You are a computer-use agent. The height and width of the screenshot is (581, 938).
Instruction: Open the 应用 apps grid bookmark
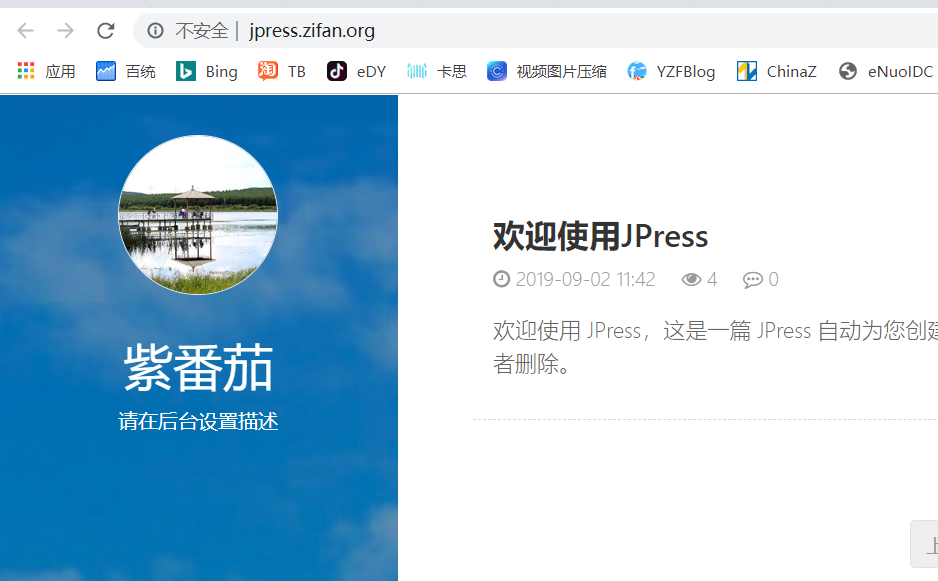(46, 71)
